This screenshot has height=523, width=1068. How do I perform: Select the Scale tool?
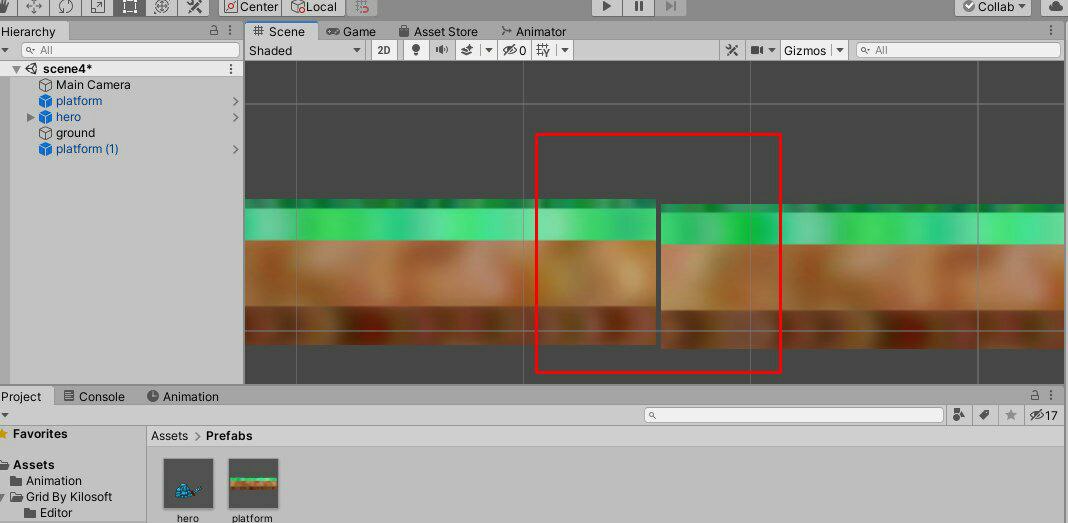pyautogui.click(x=97, y=7)
